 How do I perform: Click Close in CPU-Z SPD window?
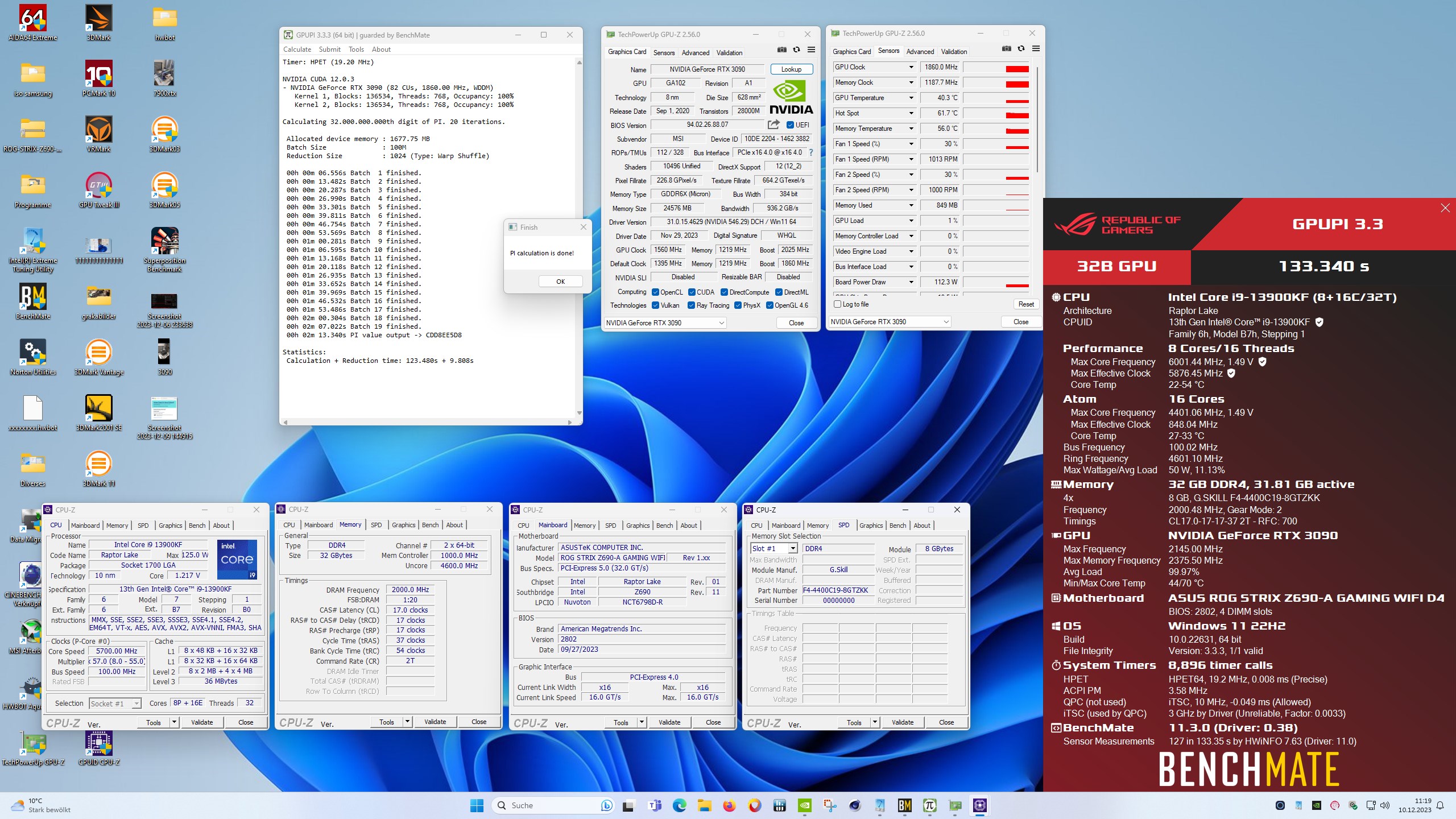pyautogui.click(x=946, y=722)
